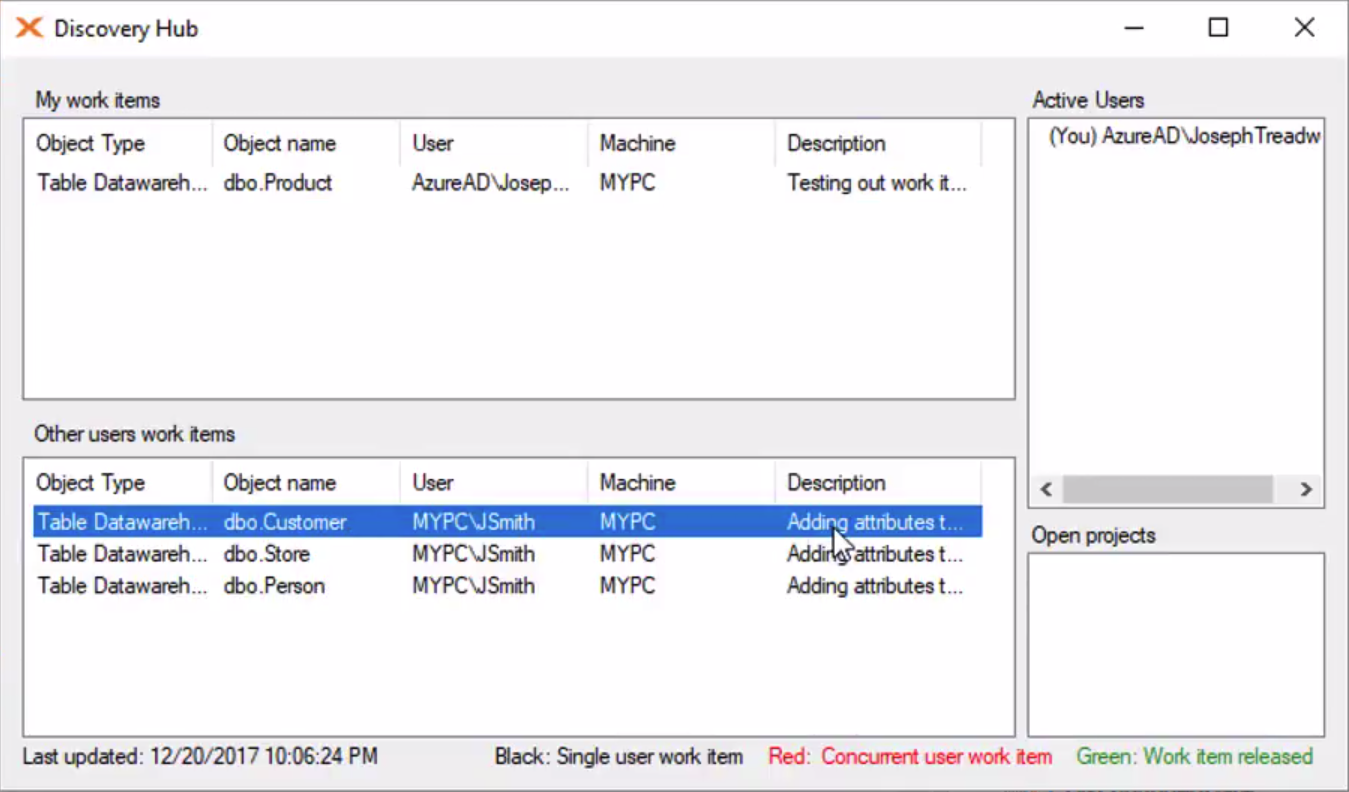Click Object Type header in Other users work items
Viewport: 1349px width, 792px height.
(118, 482)
